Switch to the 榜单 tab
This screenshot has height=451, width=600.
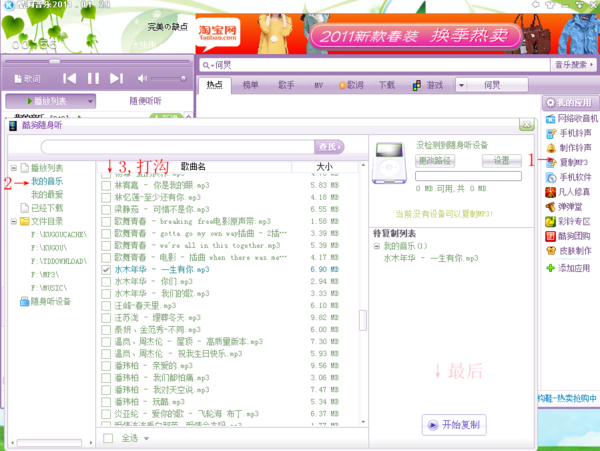250,85
